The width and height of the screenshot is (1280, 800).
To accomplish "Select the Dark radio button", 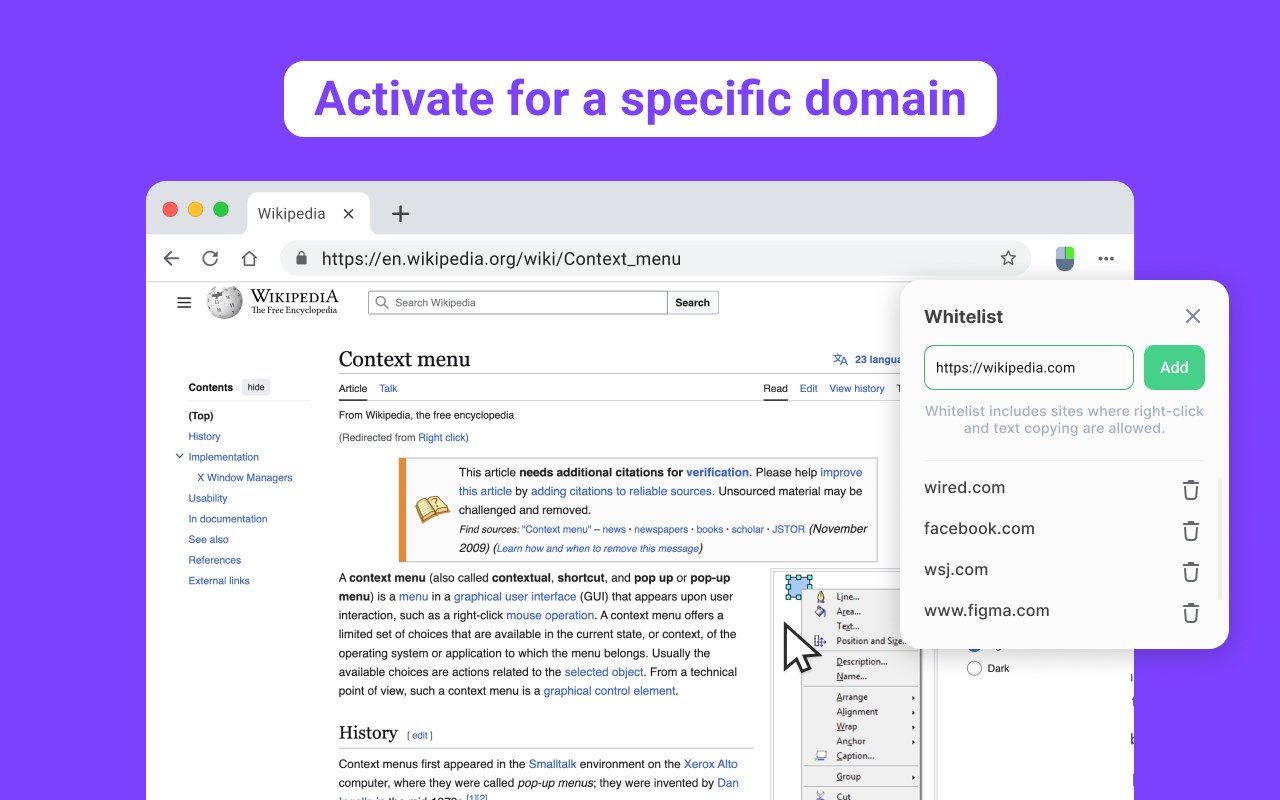I will [x=974, y=668].
